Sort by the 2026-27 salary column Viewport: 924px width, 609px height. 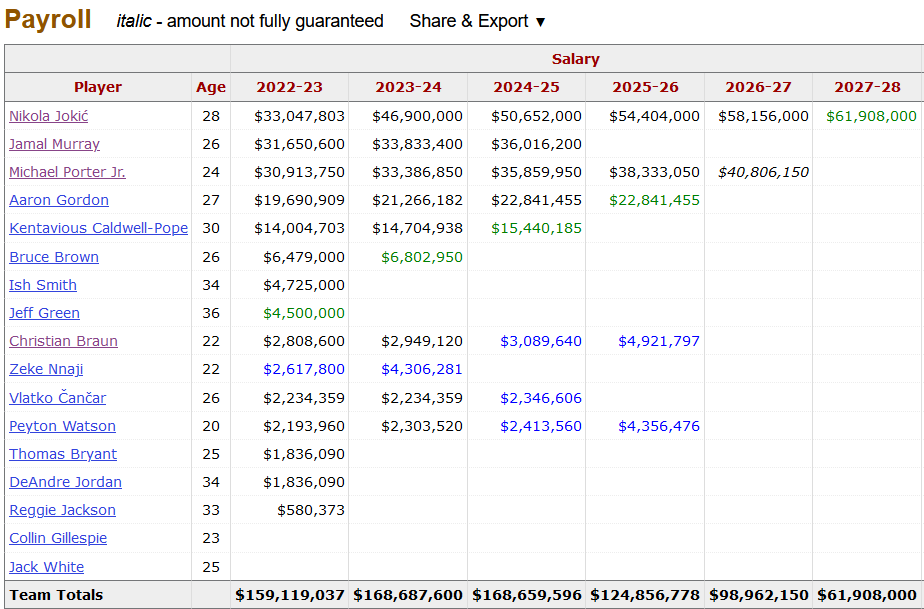point(758,87)
